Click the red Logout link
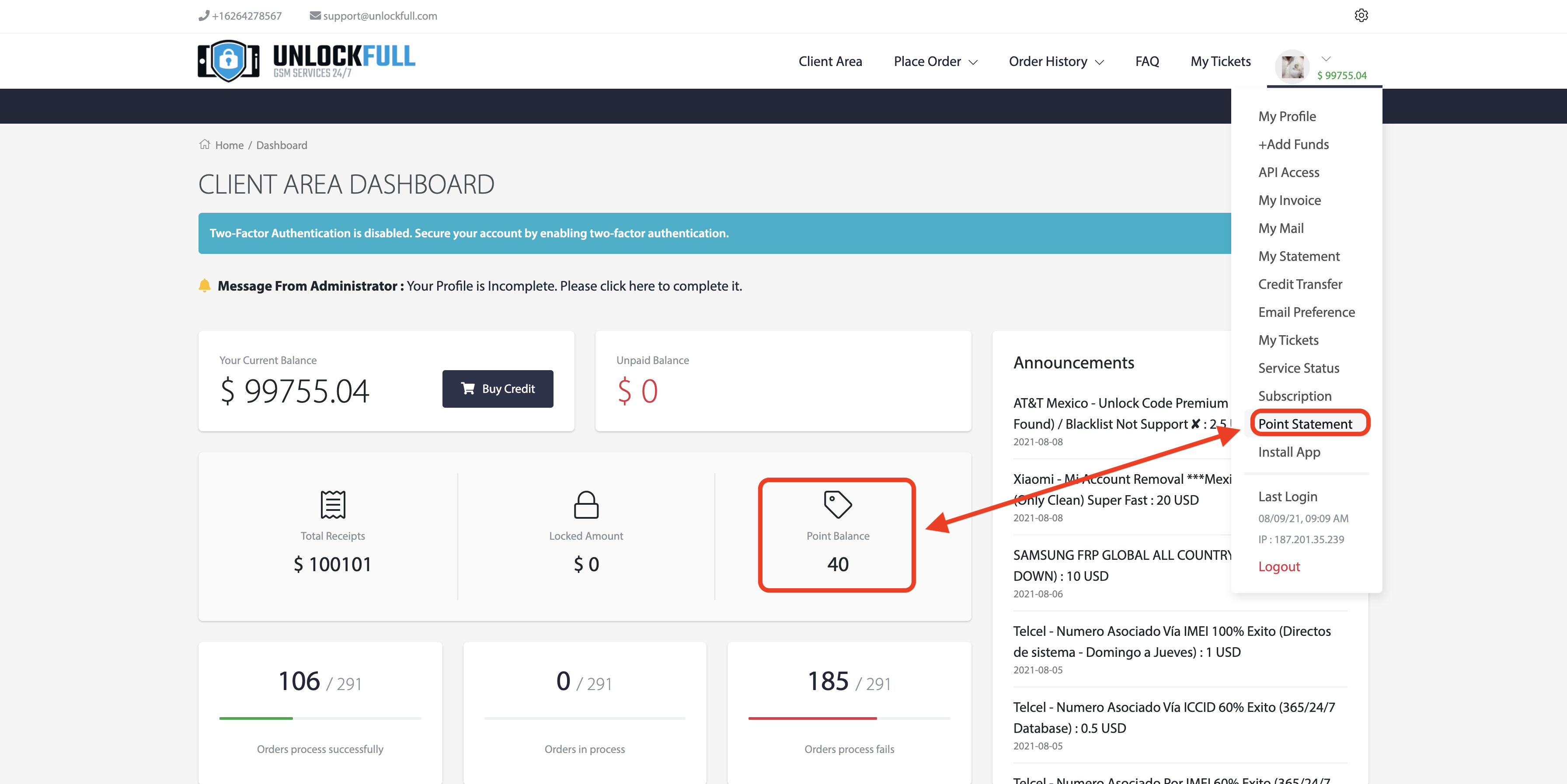The width and height of the screenshot is (1567, 784). [x=1279, y=566]
